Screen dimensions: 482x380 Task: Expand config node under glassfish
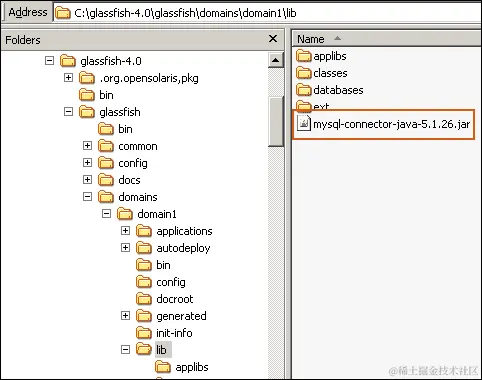(87, 163)
